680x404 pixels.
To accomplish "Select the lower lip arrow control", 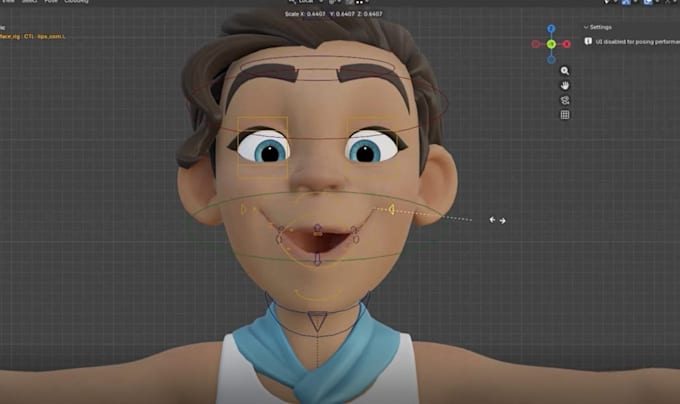I will [x=317, y=259].
